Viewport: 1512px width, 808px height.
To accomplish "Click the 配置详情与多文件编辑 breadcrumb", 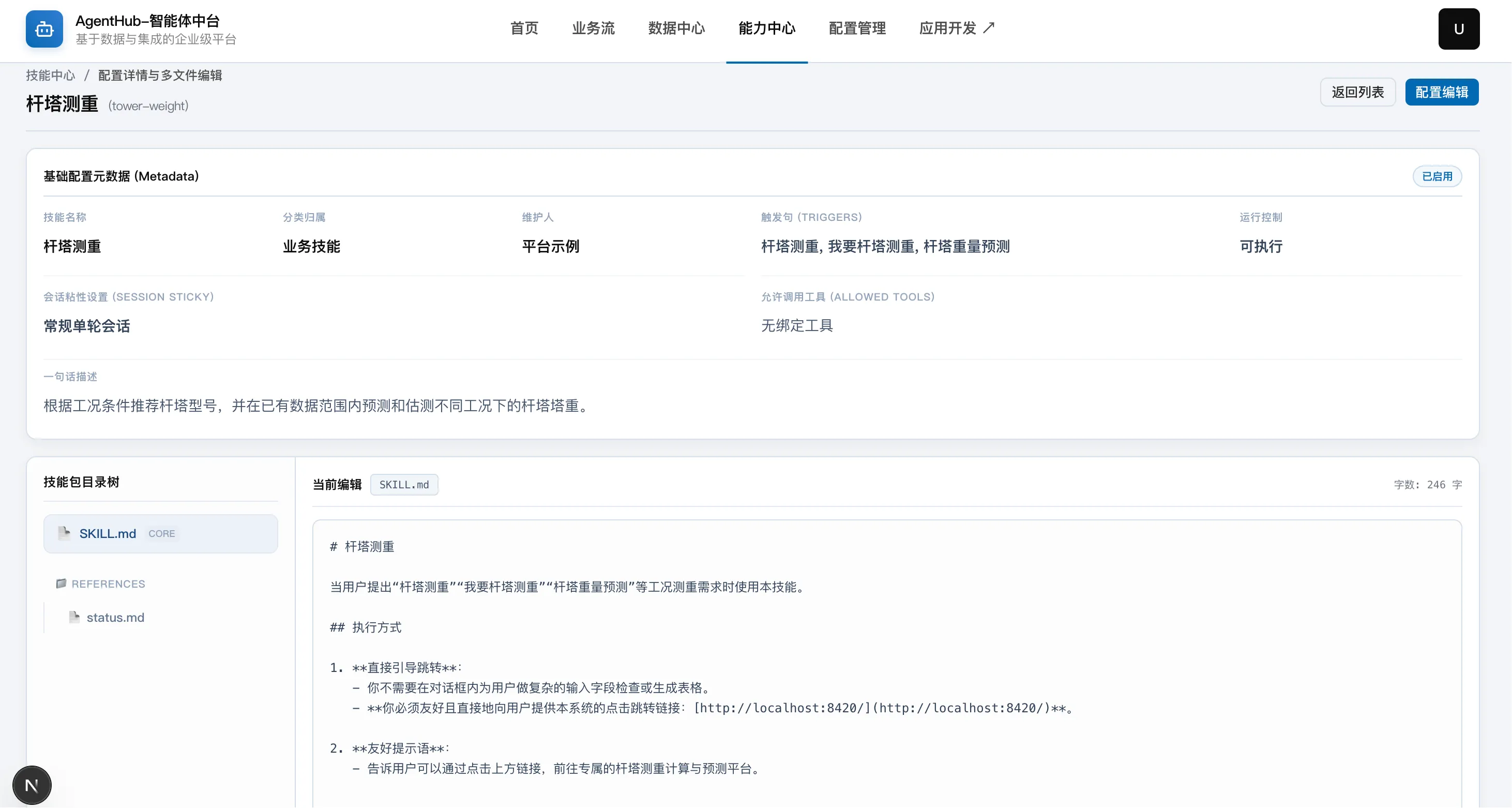I will point(160,75).
